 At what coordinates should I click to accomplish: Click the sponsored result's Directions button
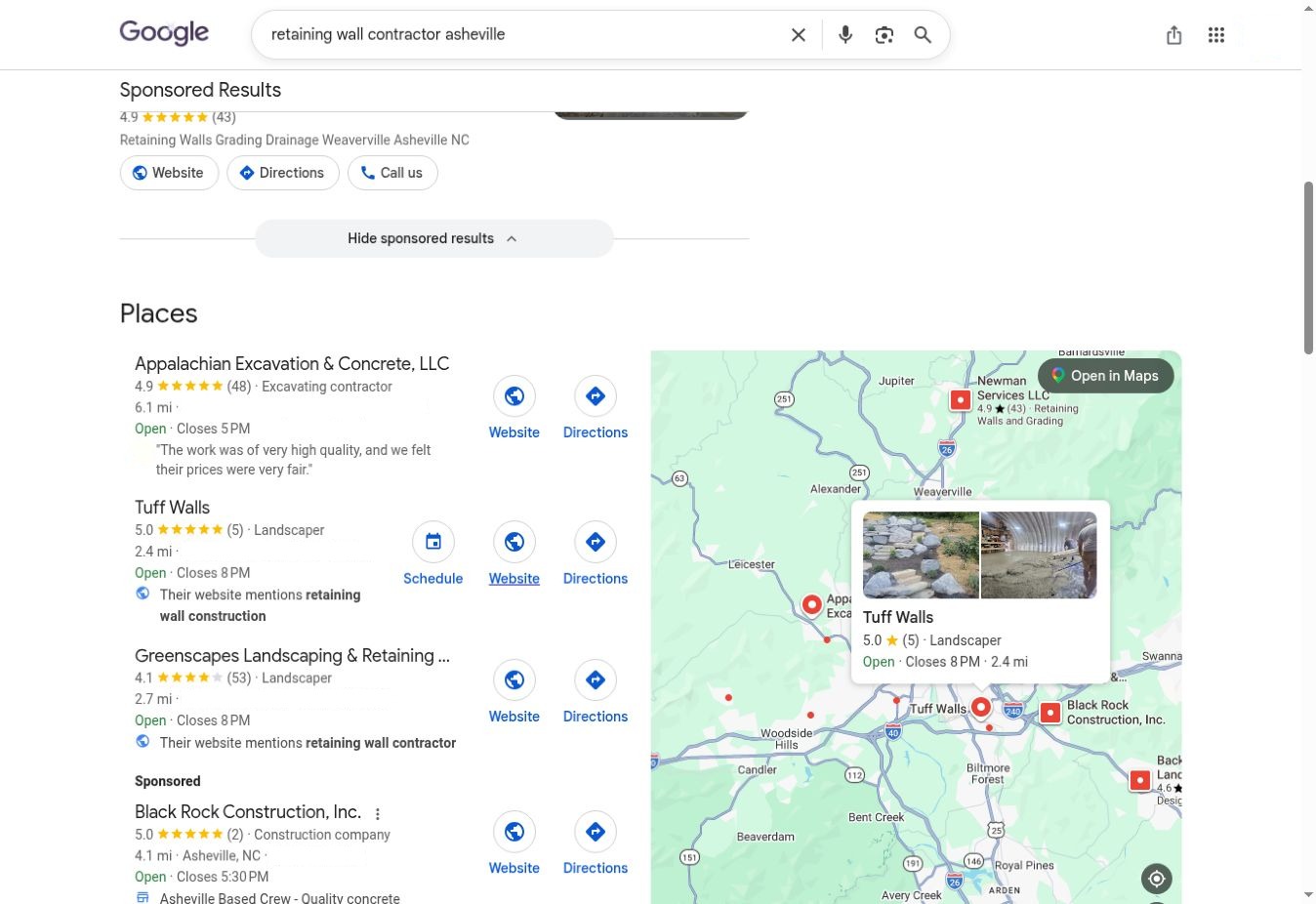283,173
